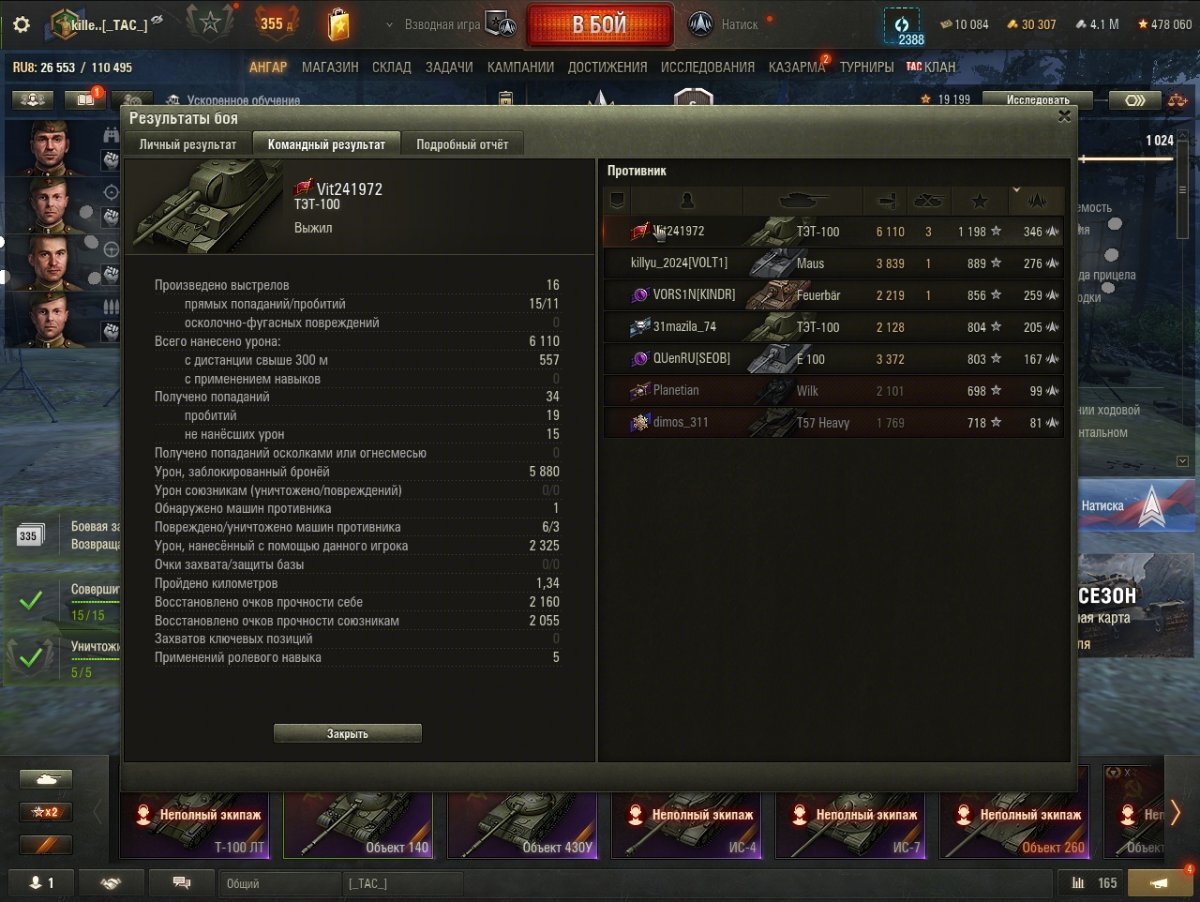Advance tank carousel with right arrow

[1177, 812]
